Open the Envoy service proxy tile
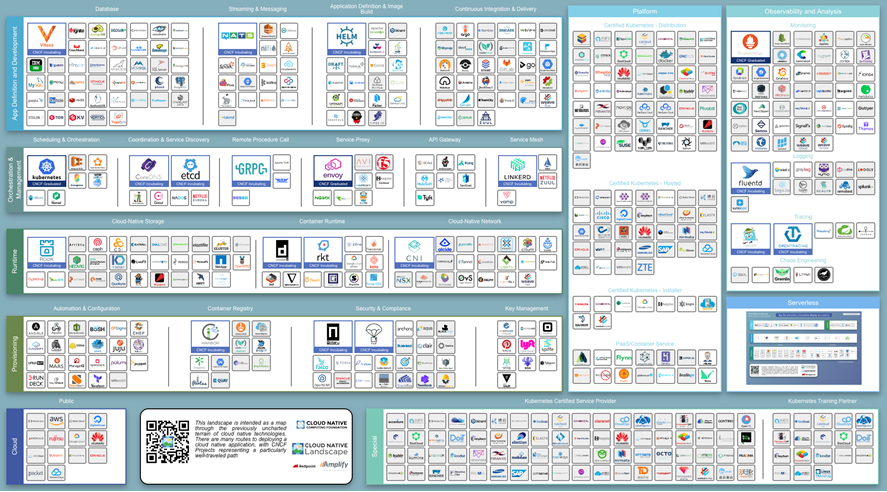Viewport: 887px width, 492px height. click(x=333, y=171)
